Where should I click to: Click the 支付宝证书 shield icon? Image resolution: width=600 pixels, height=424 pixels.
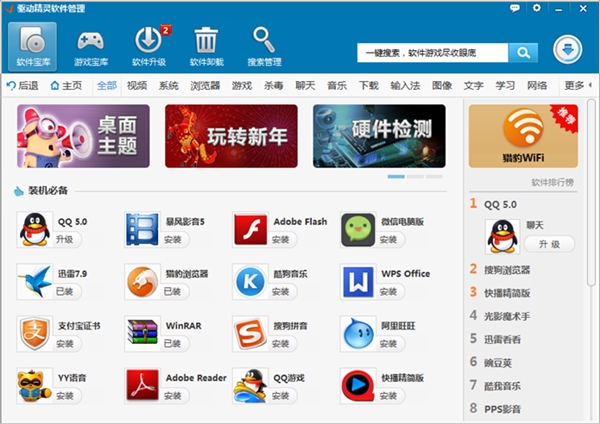pos(34,333)
